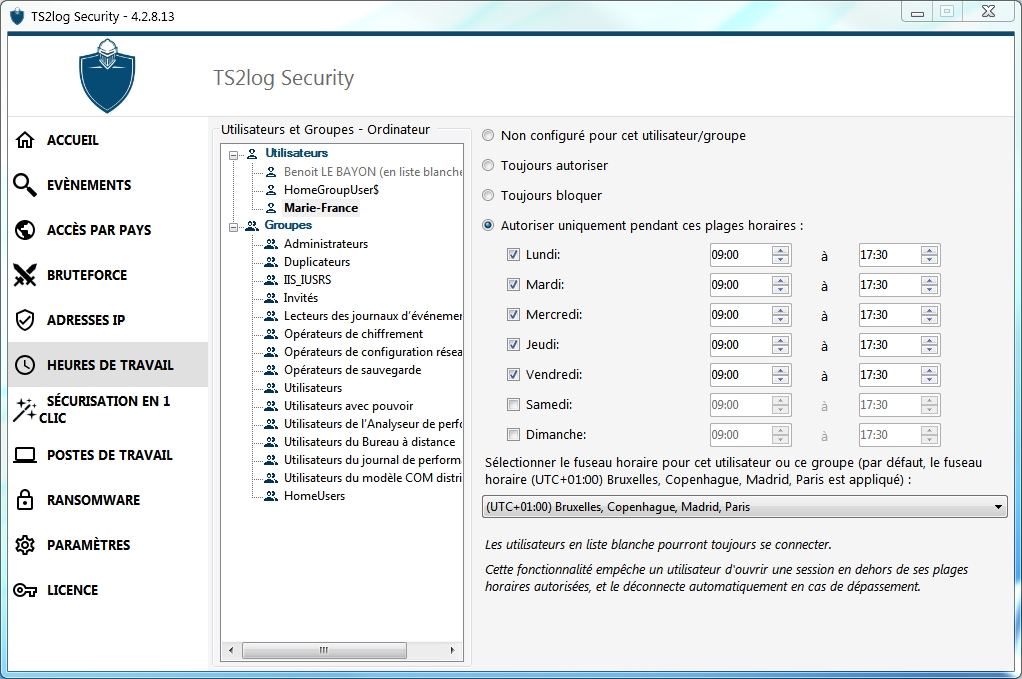Screen dimensions: 1022x679
Task: Click the user icon next to Benoit LE BAYON
Action: 271,172
